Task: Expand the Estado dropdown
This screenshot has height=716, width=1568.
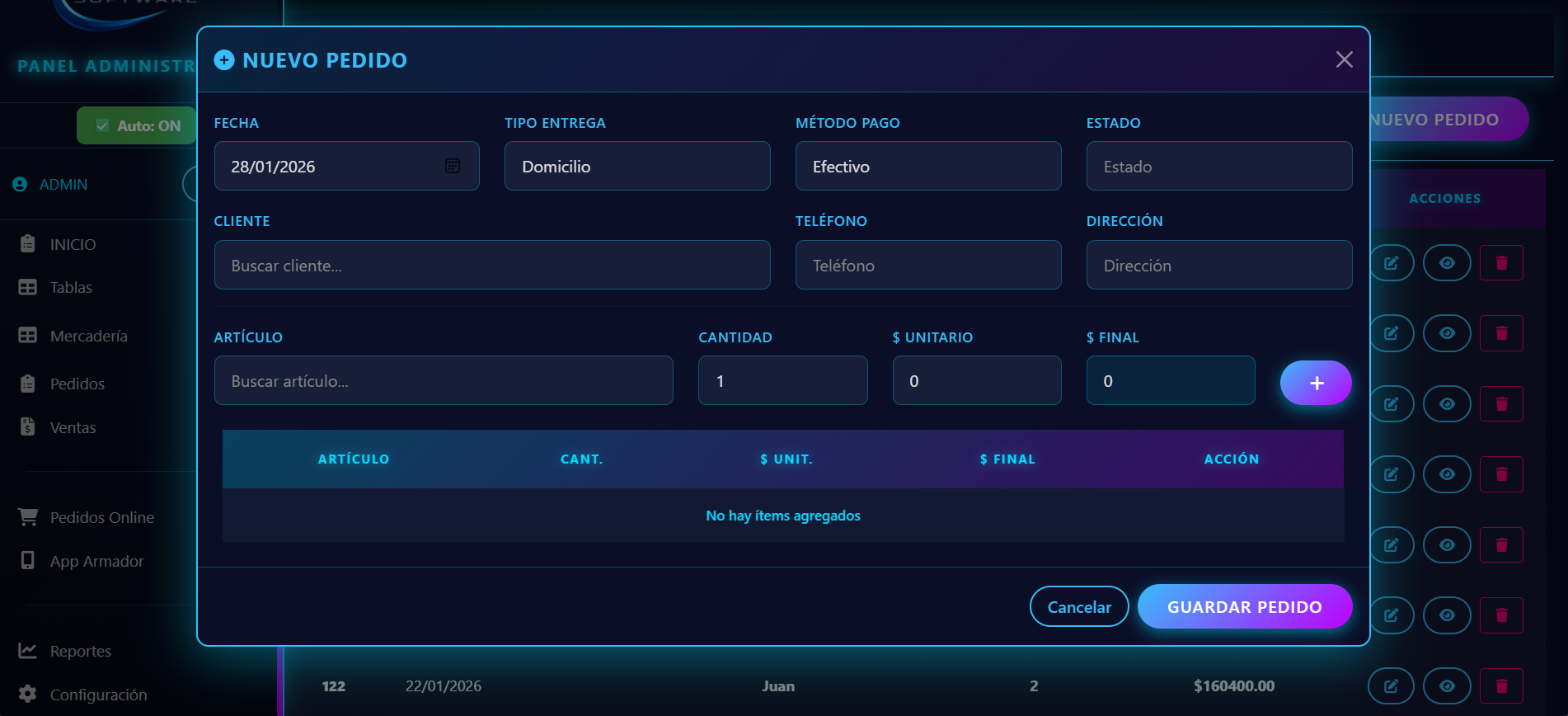Action: (1218, 167)
